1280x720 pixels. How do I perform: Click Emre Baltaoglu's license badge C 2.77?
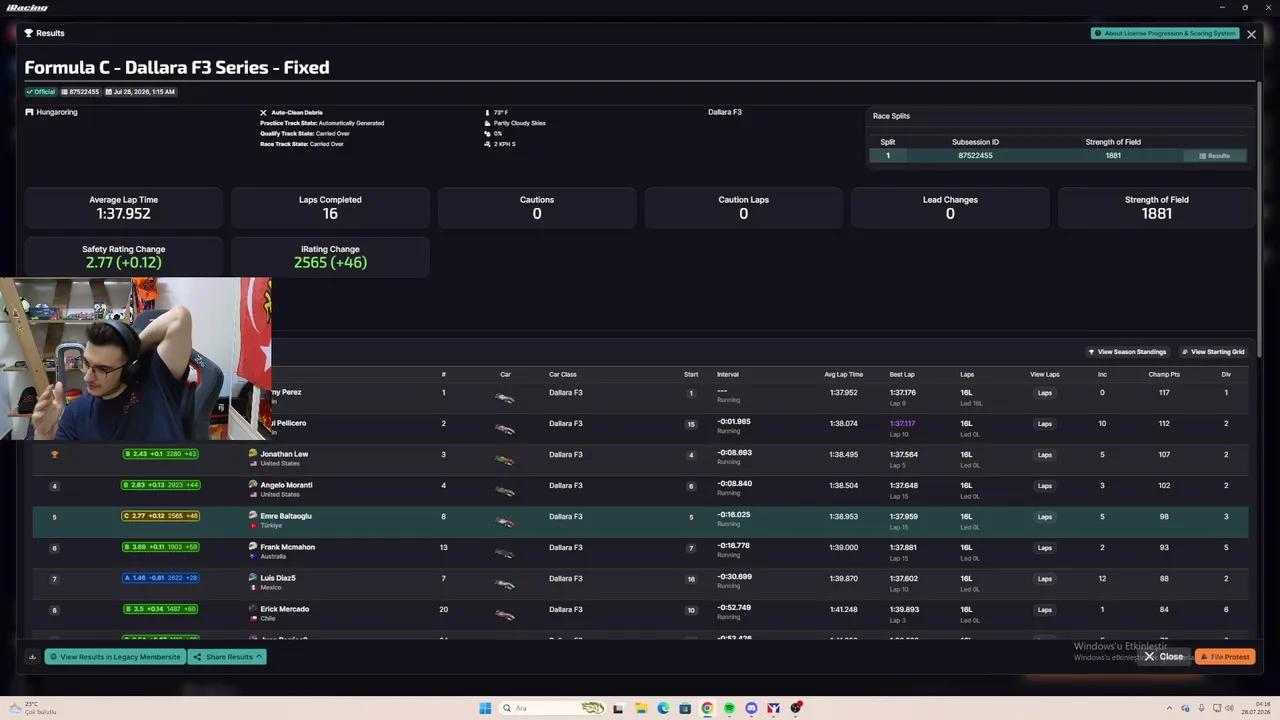pyautogui.click(x=161, y=516)
